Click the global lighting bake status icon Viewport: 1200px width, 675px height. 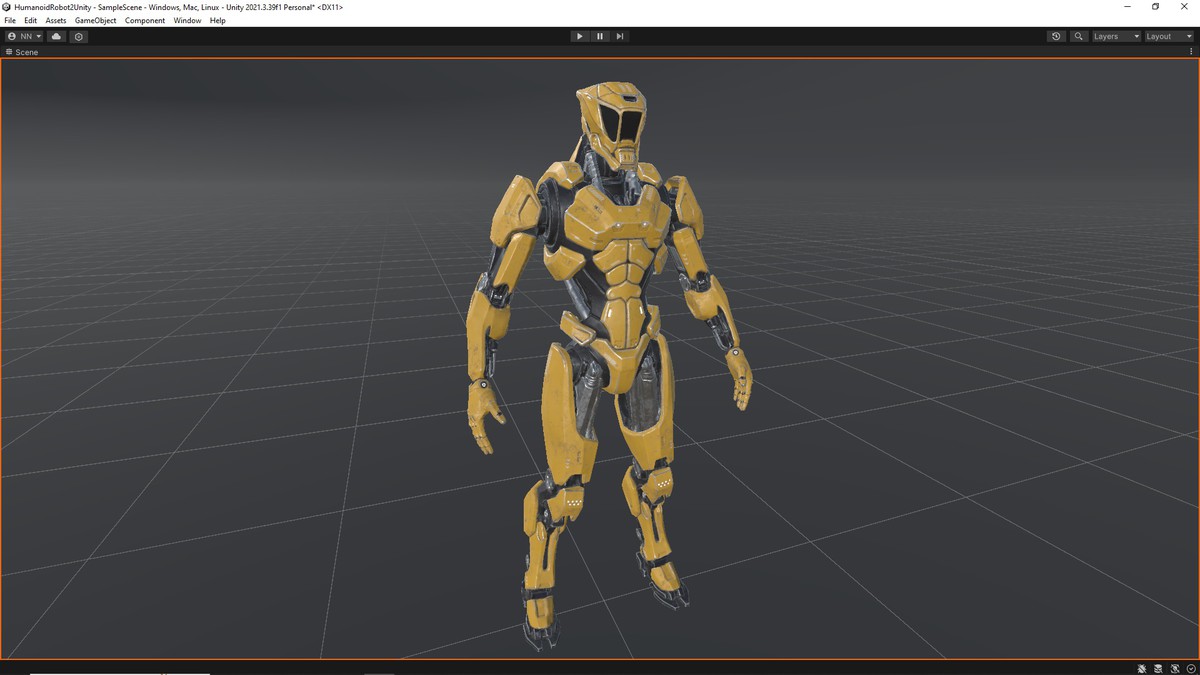pos(1158,668)
